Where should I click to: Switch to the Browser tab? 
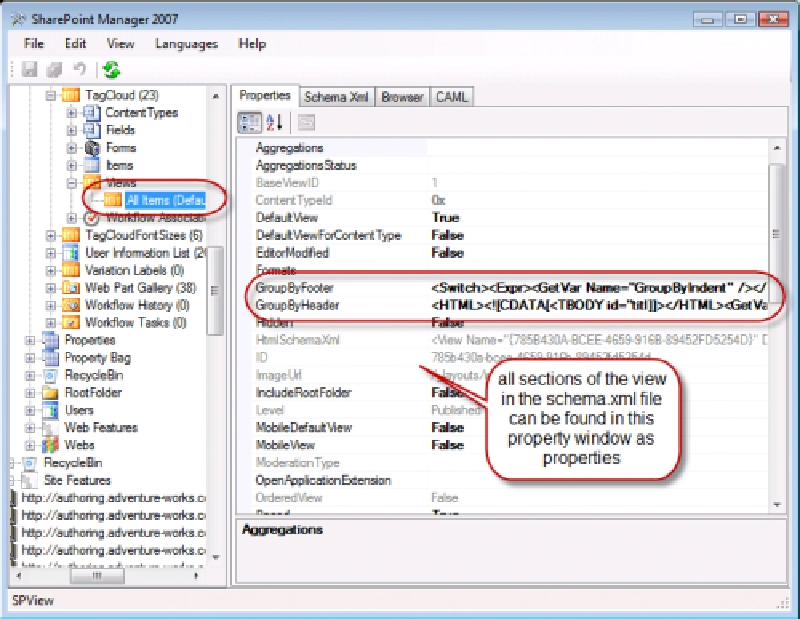402,96
